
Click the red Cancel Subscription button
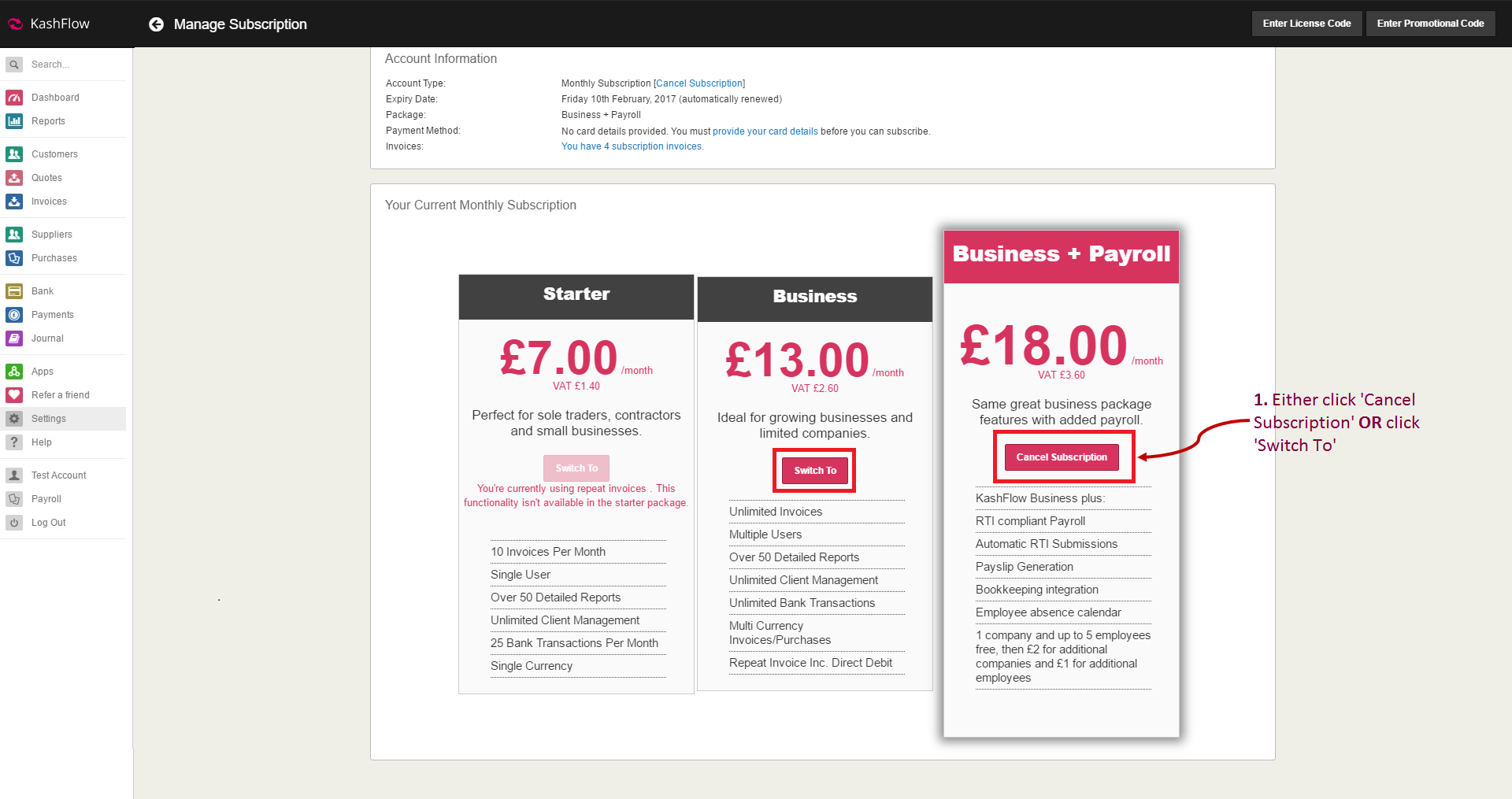(x=1061, y=457)
